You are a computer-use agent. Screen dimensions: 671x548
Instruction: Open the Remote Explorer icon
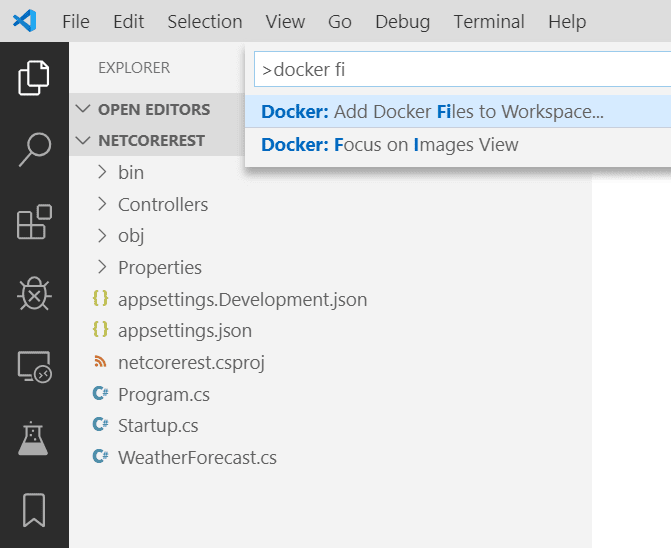[x=34, y=367]
